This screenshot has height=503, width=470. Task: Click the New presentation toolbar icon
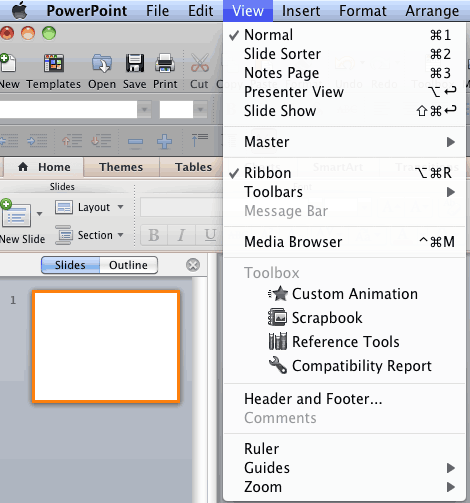8,63
